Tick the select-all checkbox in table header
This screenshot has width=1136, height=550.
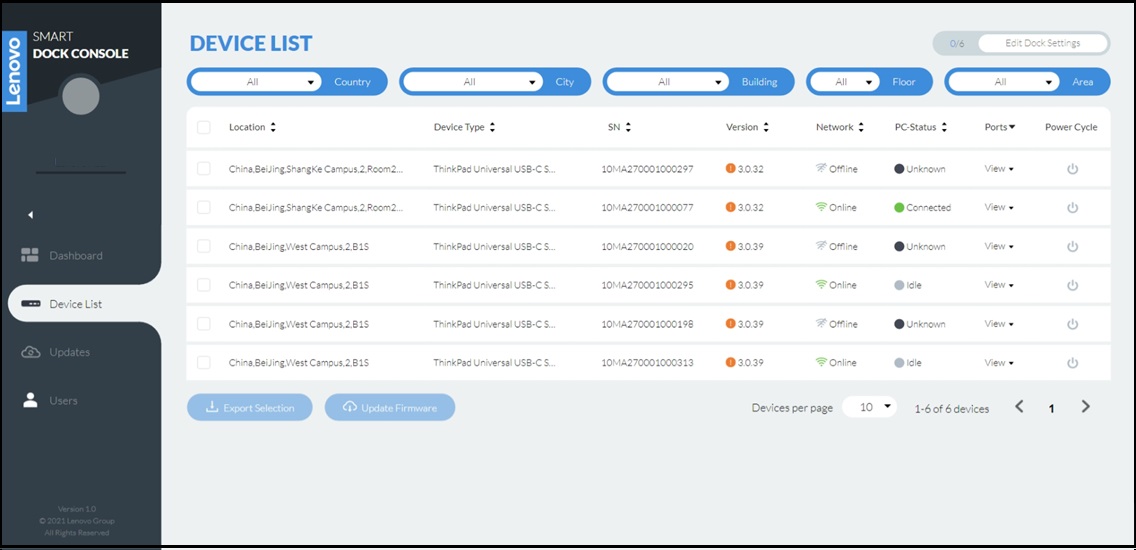point(204,127)
